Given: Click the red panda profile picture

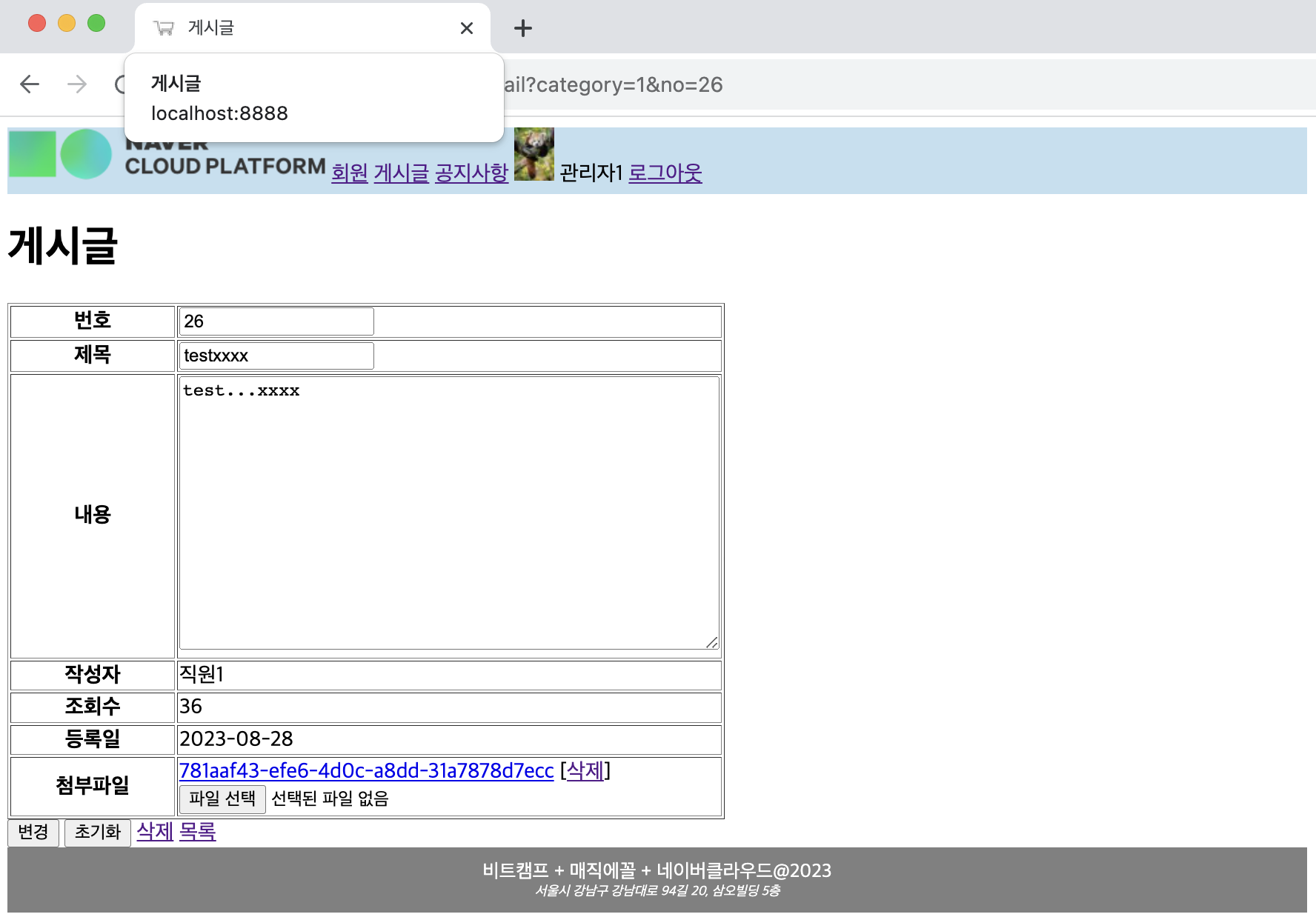Looking at the screenshot, I should (534, 154).
